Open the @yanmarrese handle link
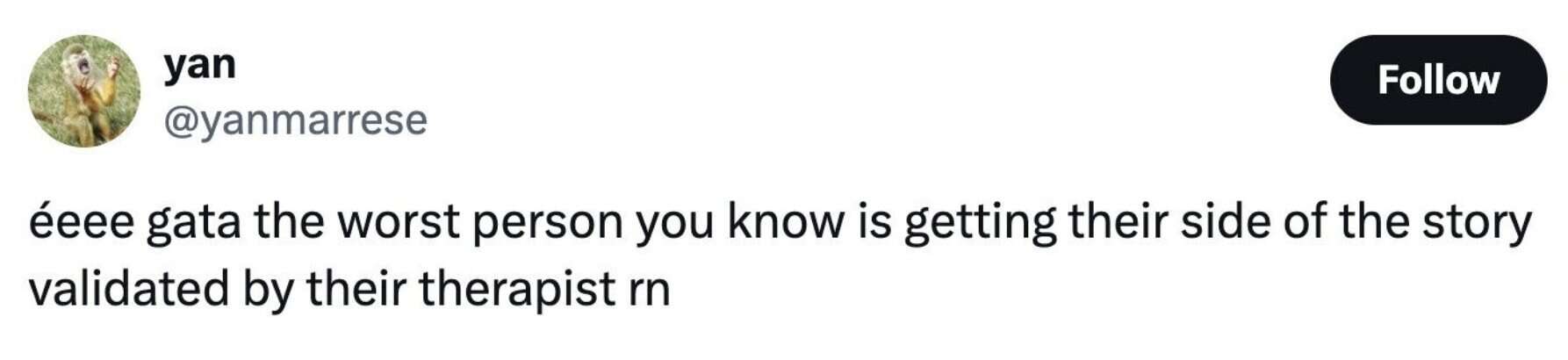Screen dimensions: 1568x360 coord(295,120)
